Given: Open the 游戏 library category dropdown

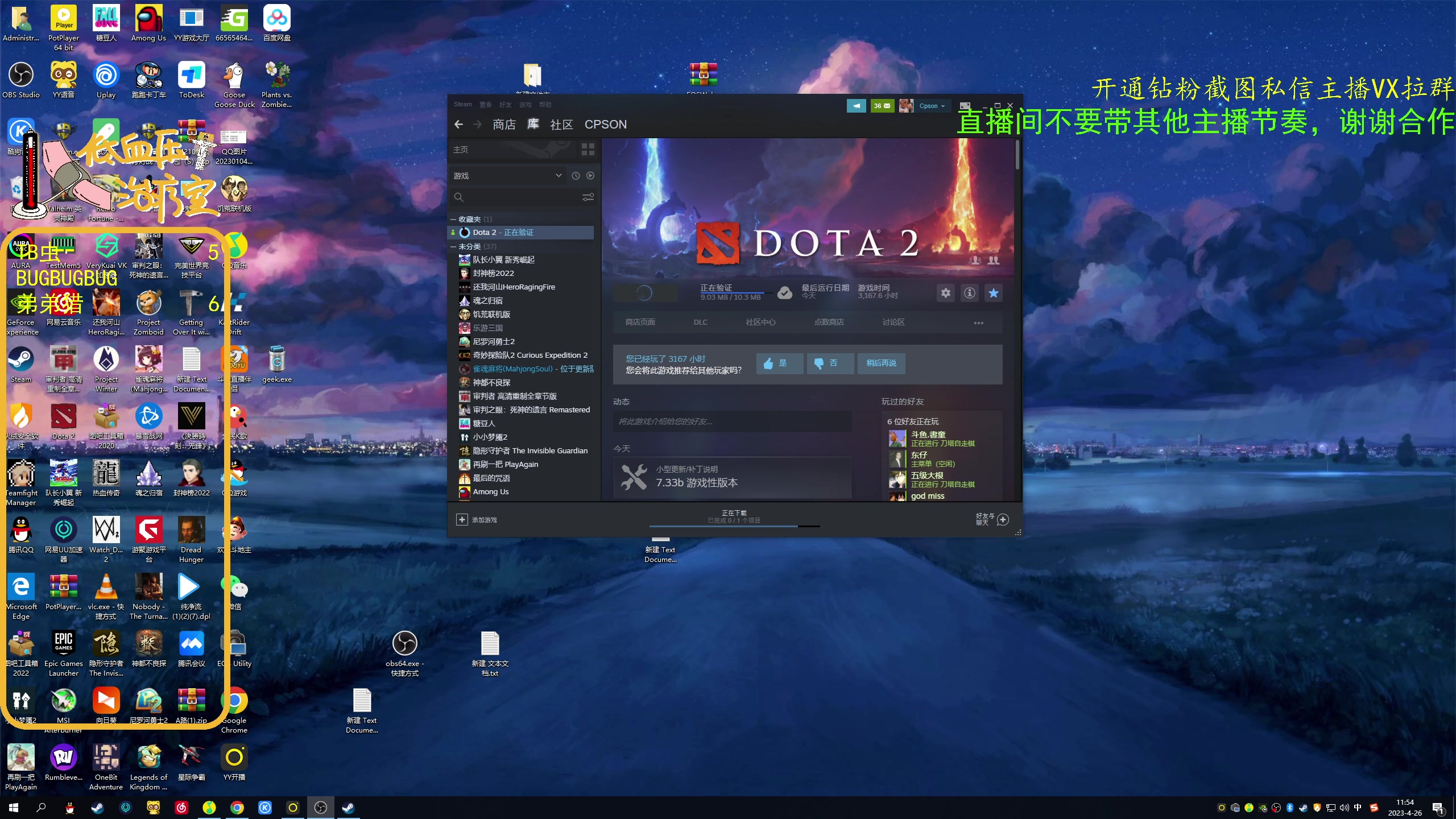Looking at the screenshot, I should point(508,176).
